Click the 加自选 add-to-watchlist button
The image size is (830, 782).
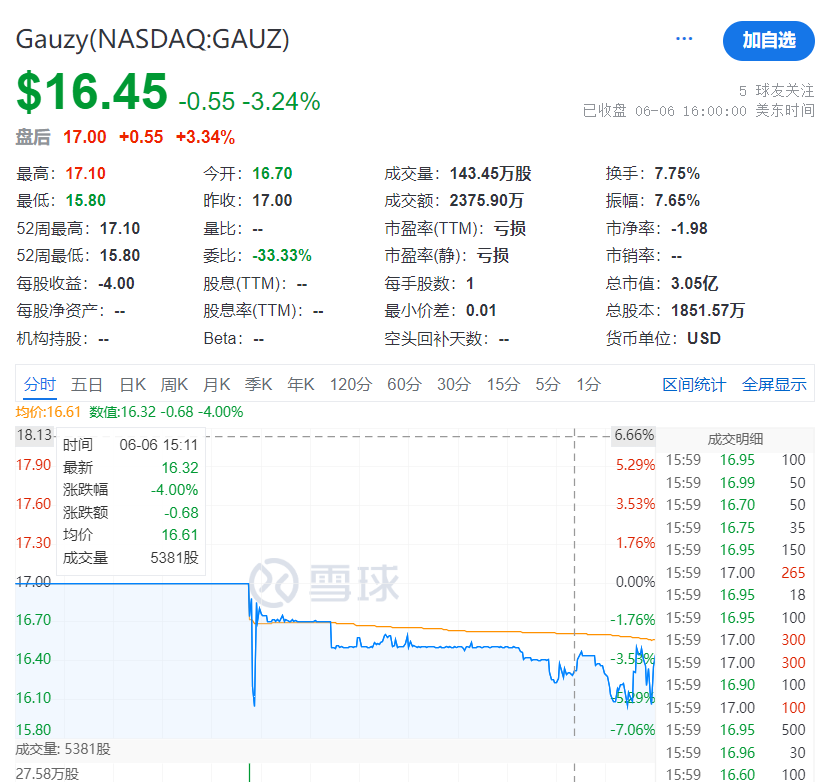(x=769, y=41)
